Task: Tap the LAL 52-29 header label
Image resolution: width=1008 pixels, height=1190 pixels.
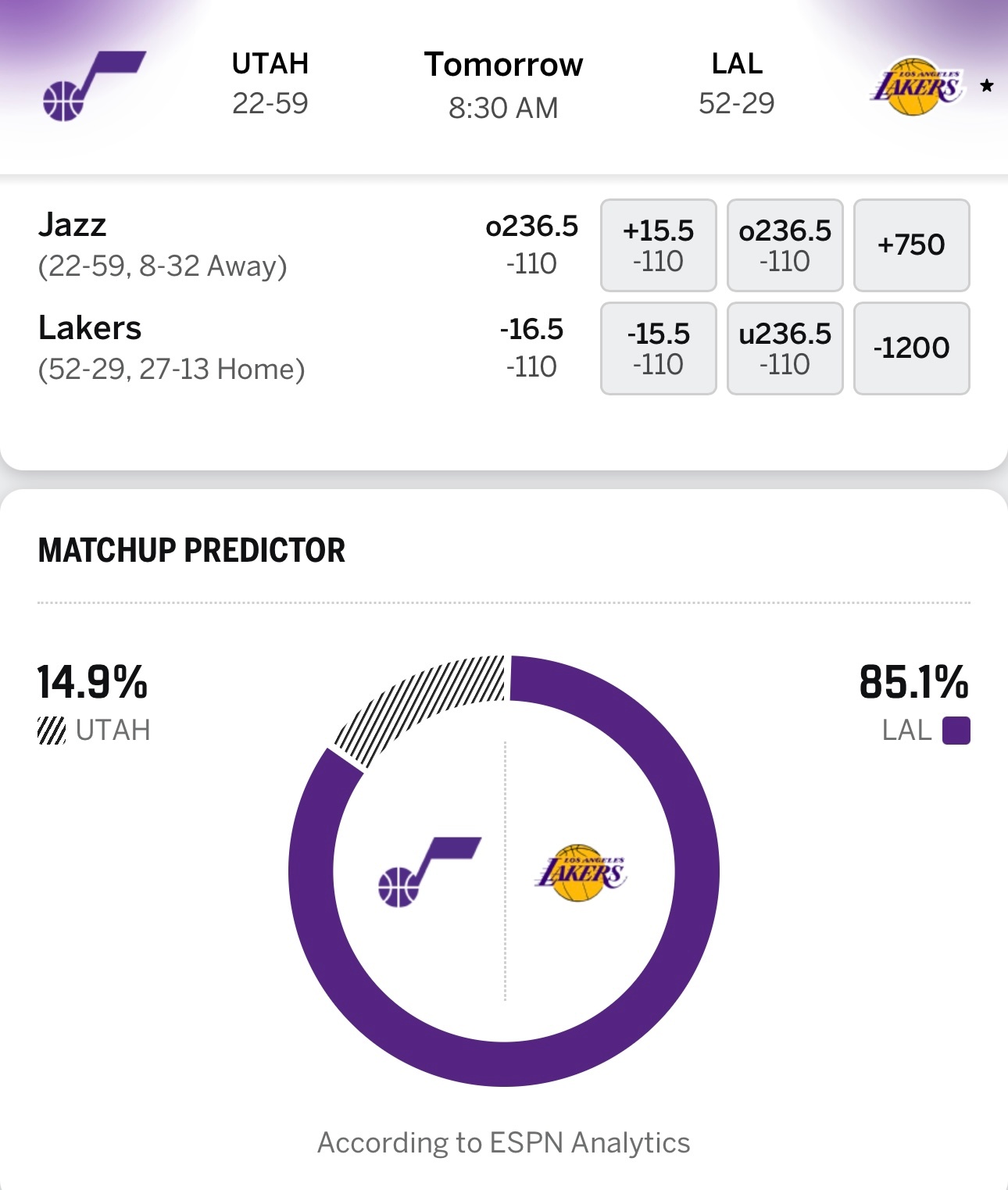Action: (736, 84)
